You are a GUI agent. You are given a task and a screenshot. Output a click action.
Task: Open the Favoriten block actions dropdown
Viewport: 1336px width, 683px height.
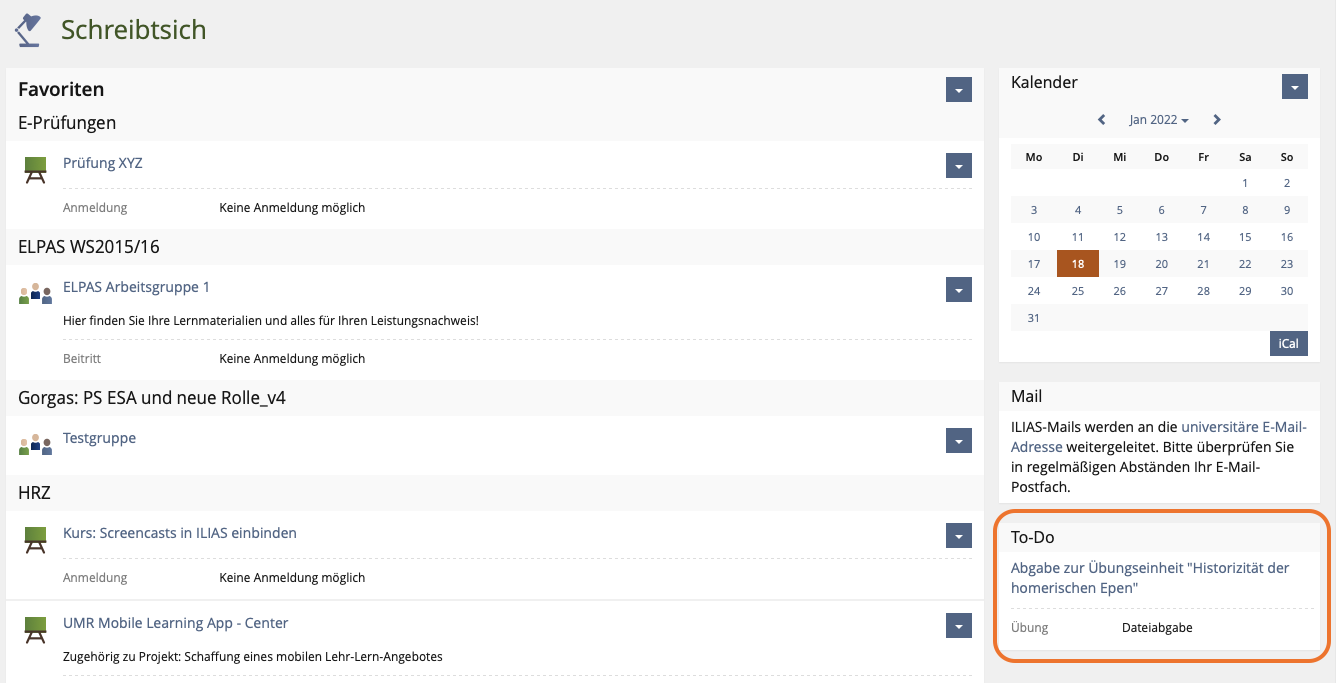coord(958,90)
